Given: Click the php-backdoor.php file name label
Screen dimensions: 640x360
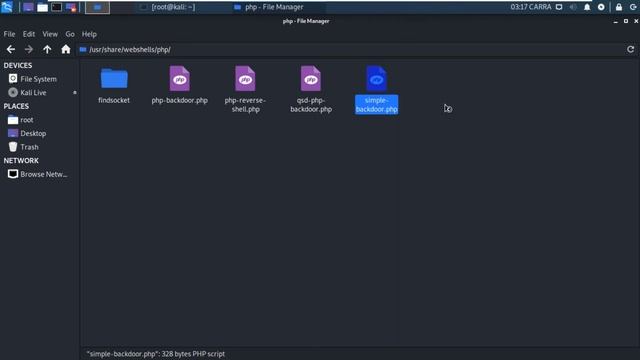Looking at the screenshot, I should (x=180, y=100).
